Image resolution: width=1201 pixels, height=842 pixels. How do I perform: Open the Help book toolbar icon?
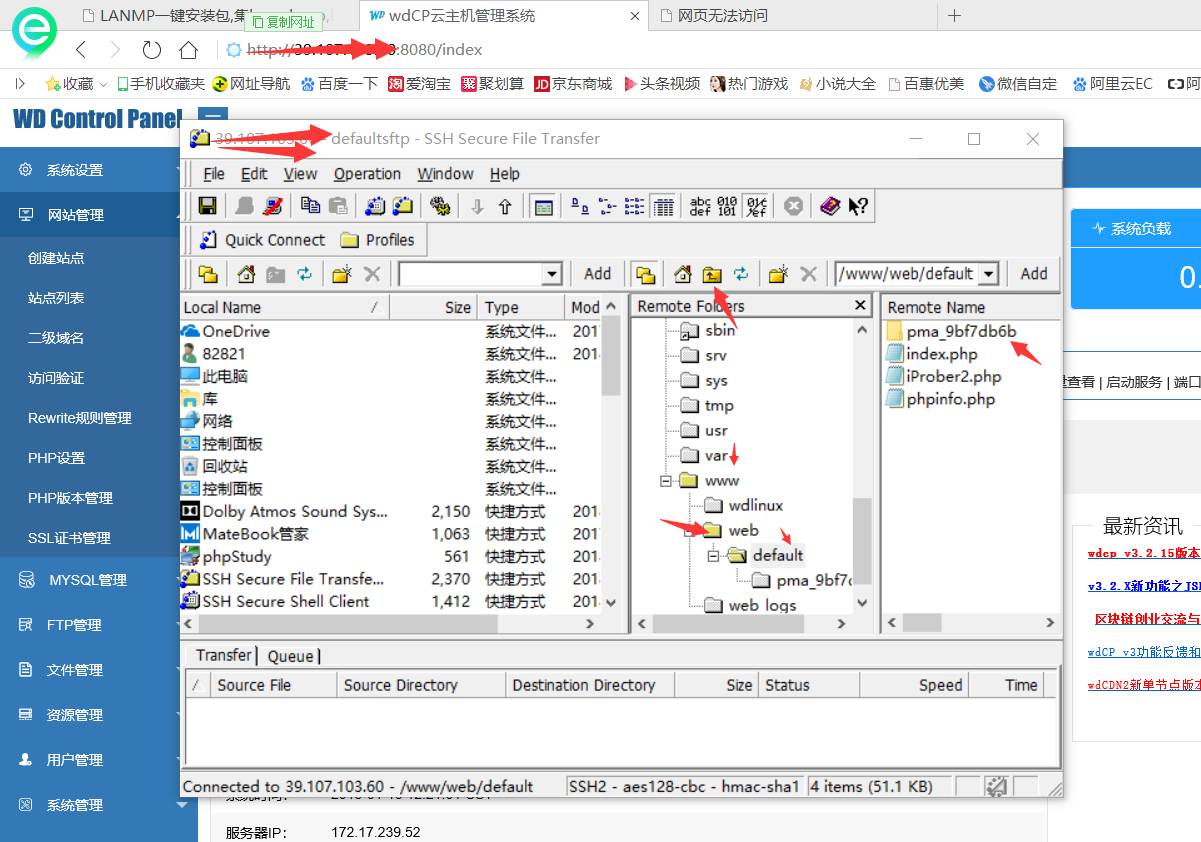(x=829, y=206)
